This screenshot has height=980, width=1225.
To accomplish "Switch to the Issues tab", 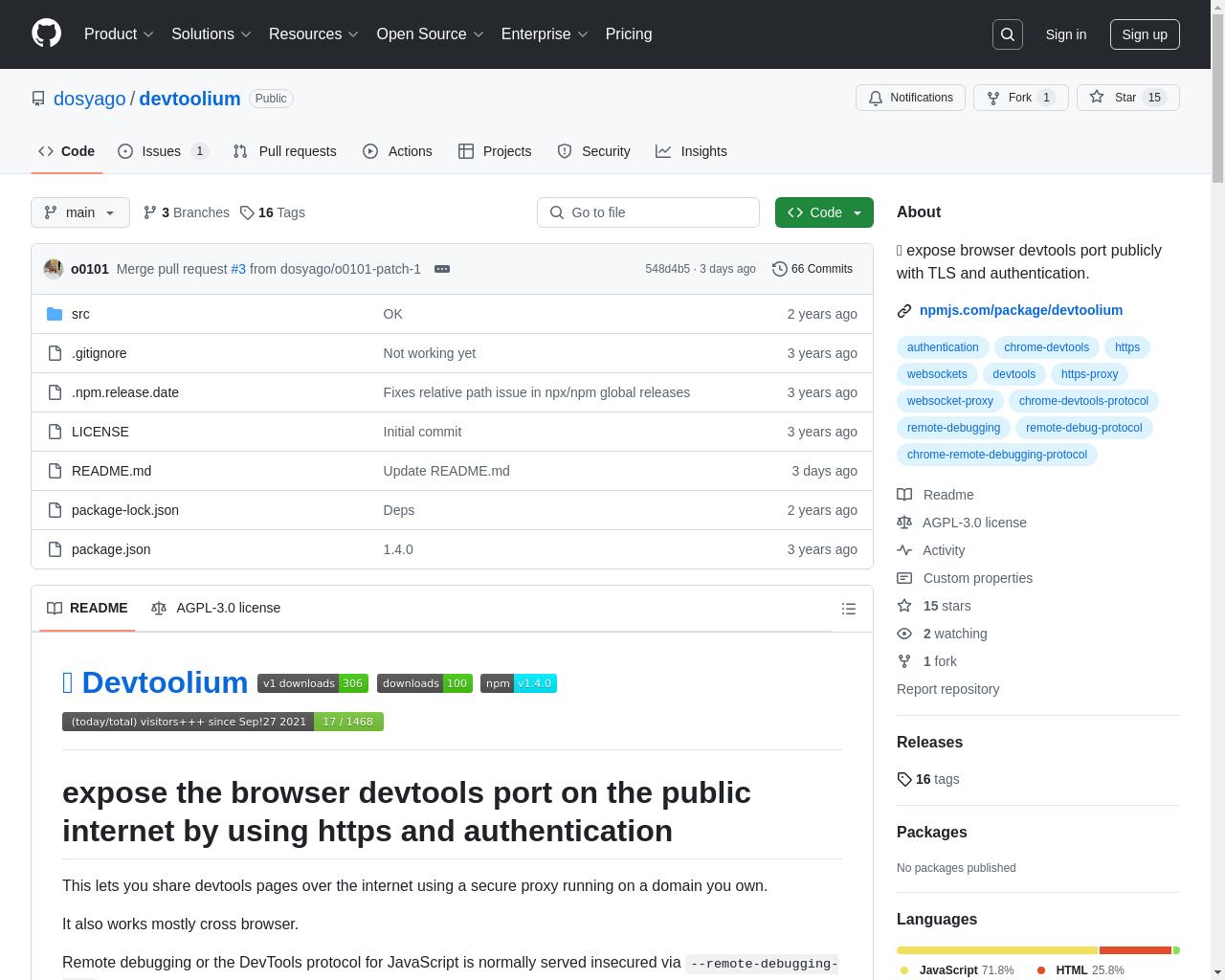I will click(x=163, y=151).
